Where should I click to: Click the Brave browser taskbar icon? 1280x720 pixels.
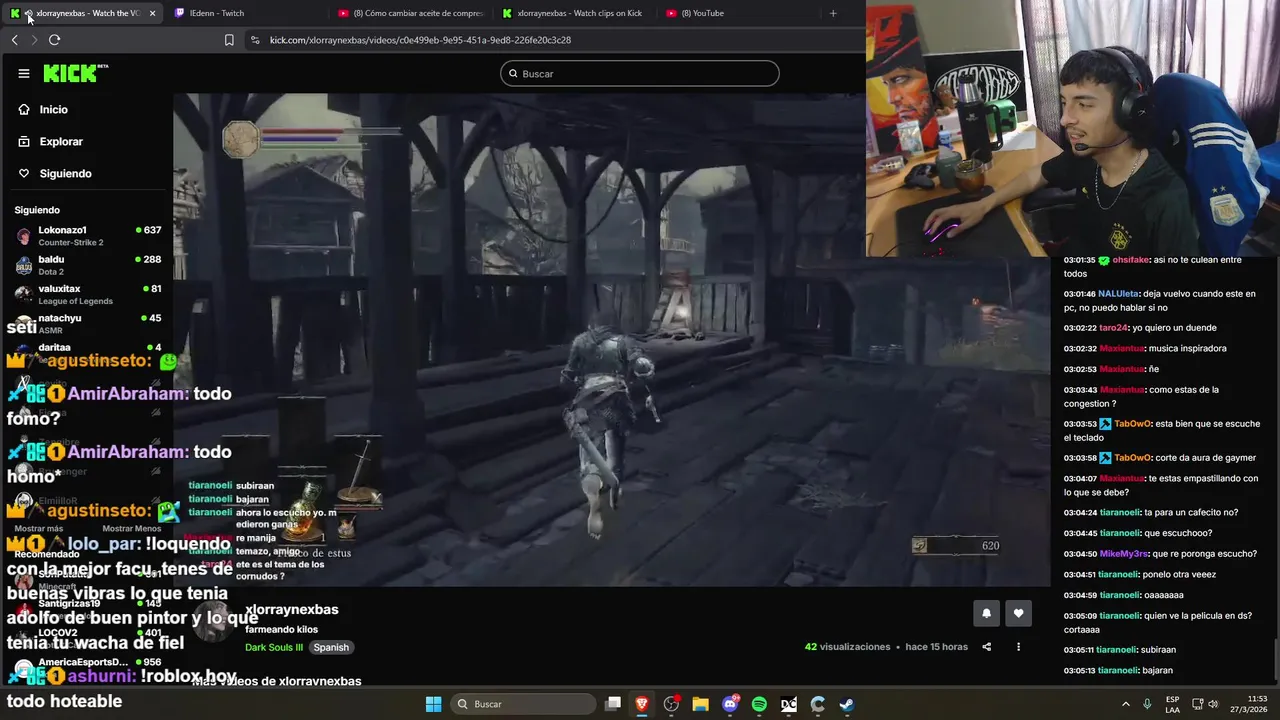(642, 704)
